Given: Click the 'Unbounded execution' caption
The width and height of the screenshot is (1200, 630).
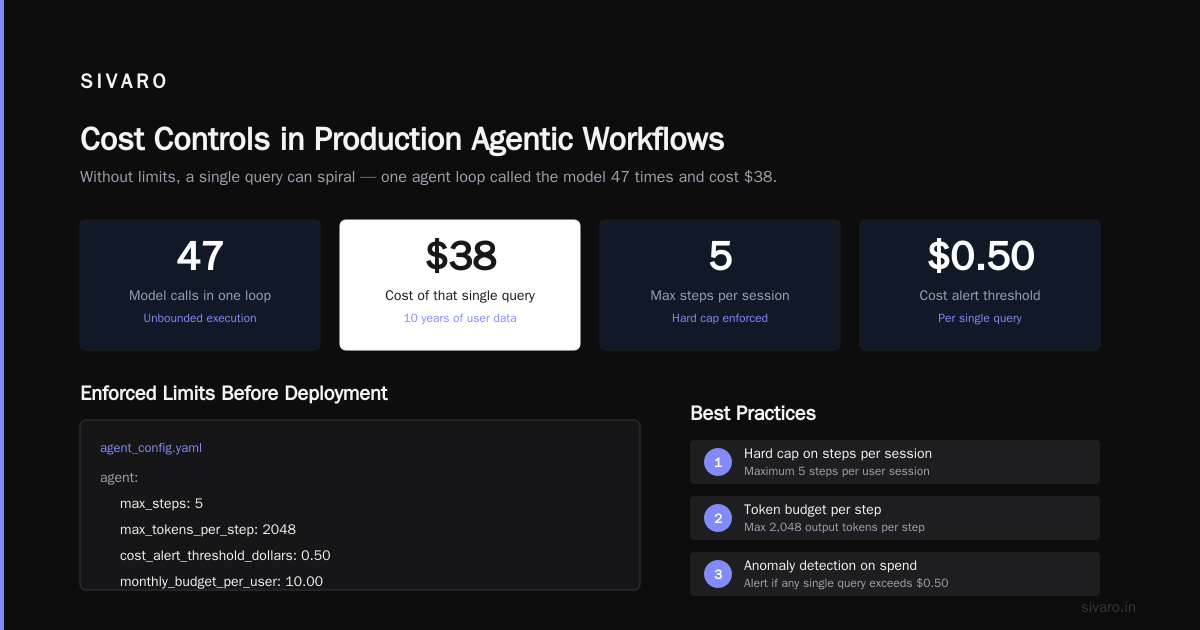Looking at the screenshot, I should (x=200, y=318).
